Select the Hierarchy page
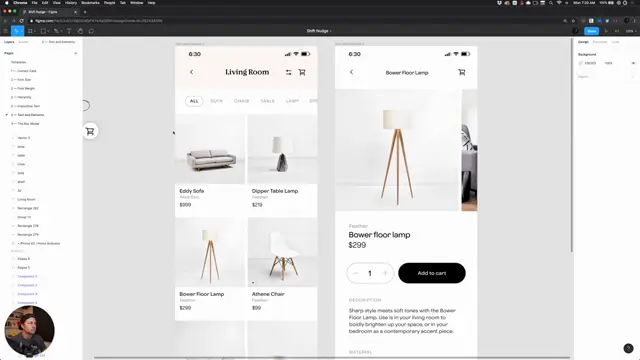The width and height of the screenshot is (640, 360). [x=21, y=97]
